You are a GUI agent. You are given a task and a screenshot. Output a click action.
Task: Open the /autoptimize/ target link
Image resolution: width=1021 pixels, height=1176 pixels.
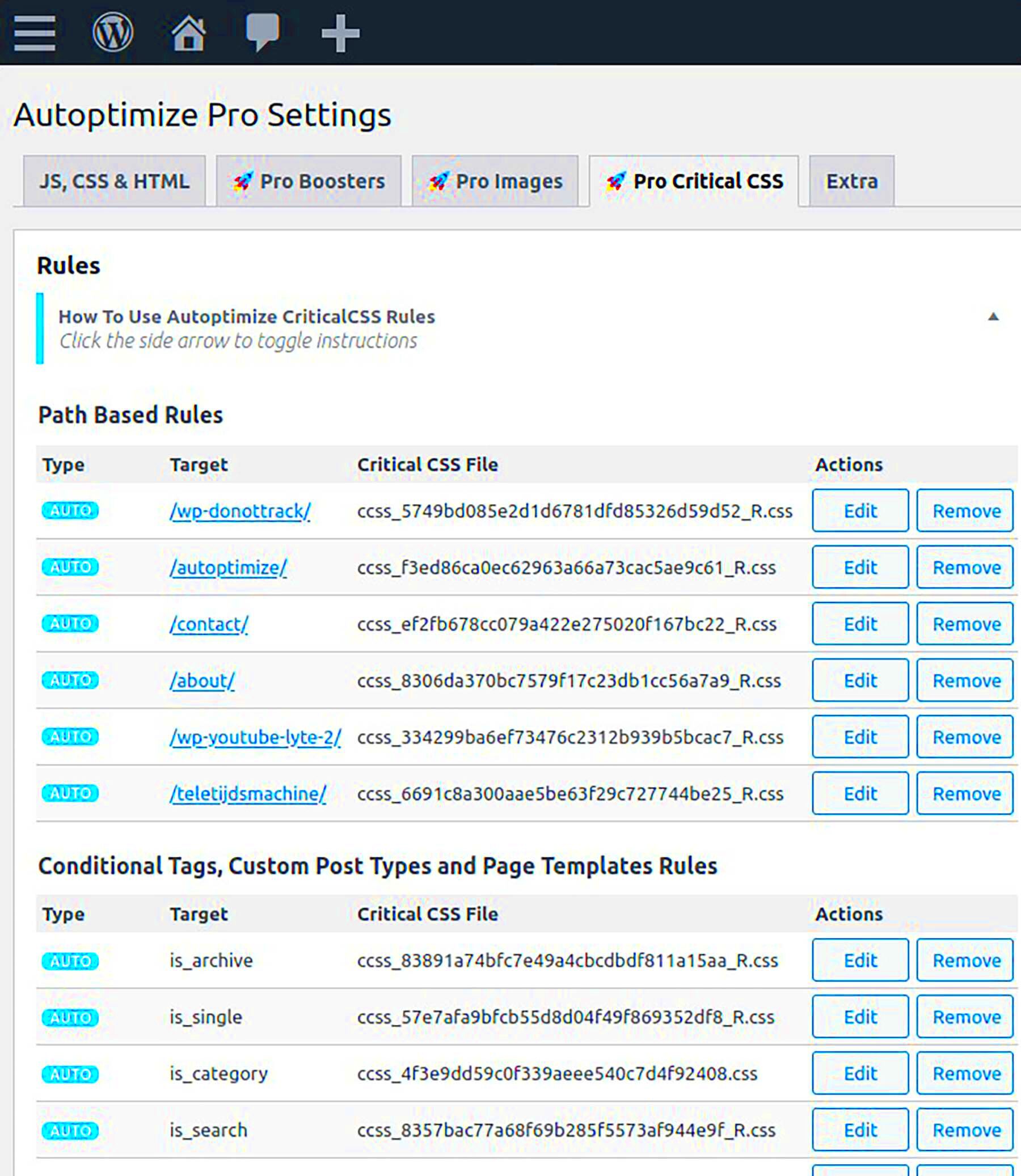click(228, 567)
